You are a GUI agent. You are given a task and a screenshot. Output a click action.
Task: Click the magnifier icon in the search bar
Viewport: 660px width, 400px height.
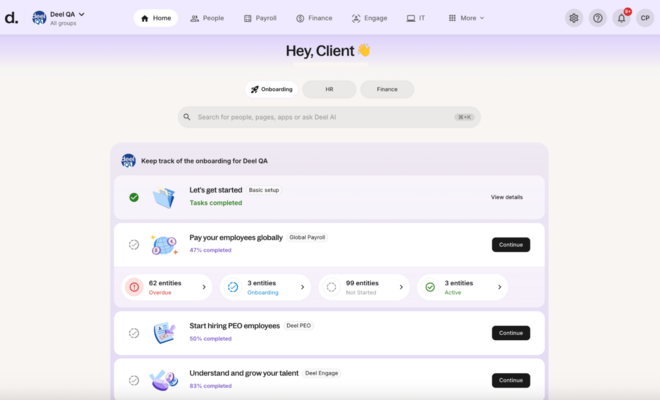point(187,117)
